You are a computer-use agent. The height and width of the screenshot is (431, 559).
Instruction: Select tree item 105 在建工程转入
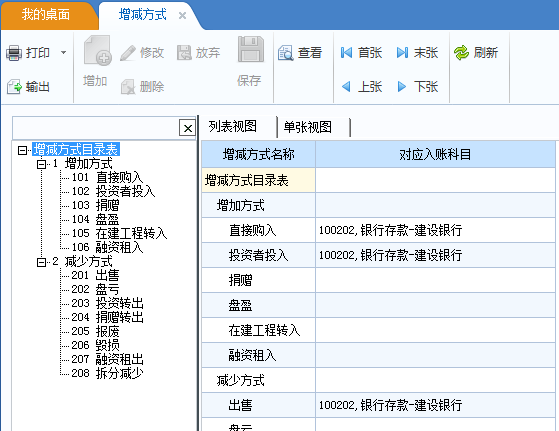[119, 233]
